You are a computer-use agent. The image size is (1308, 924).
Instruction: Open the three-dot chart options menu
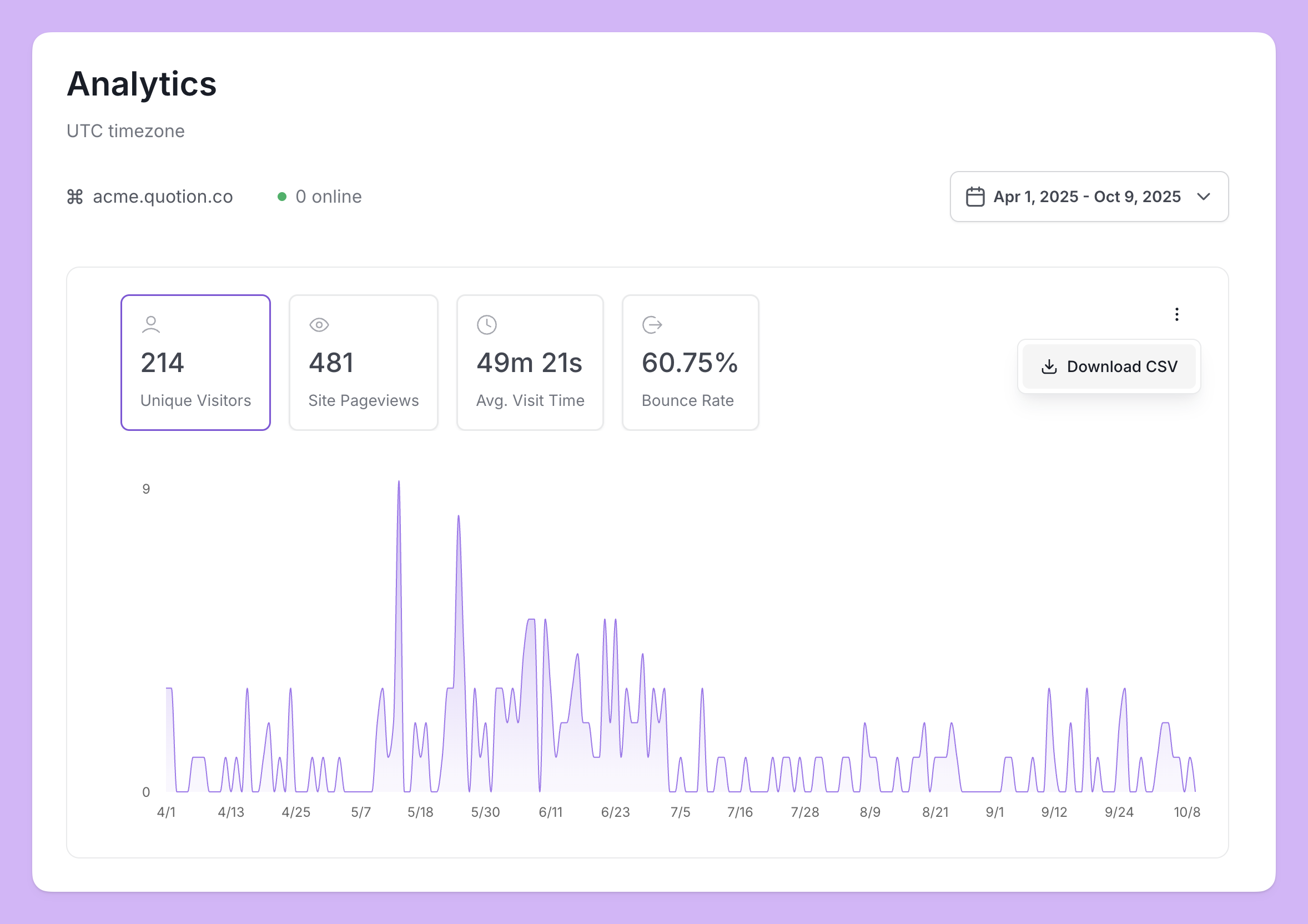[x=1176, y=314]
